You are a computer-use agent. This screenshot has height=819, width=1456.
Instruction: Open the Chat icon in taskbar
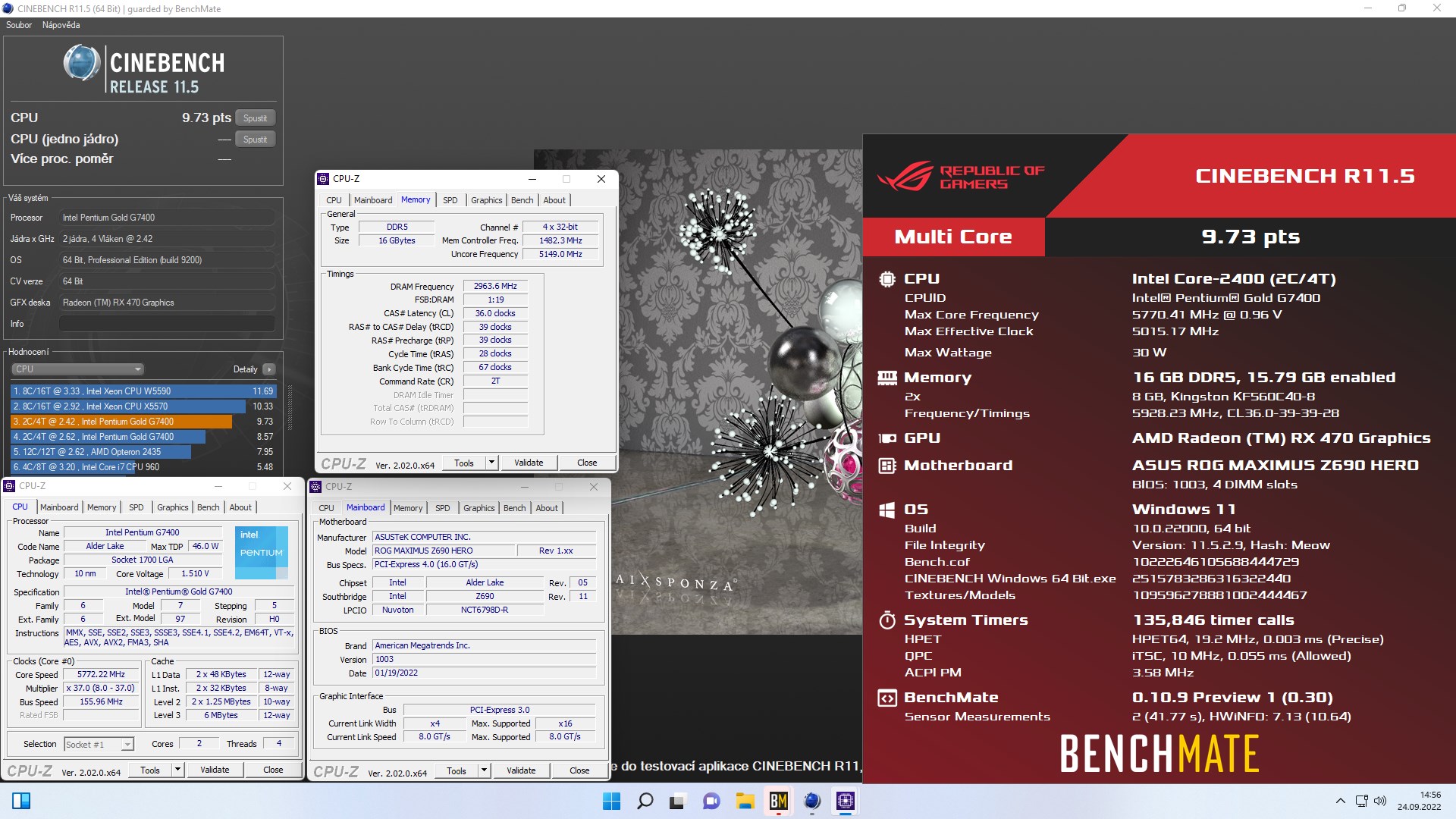711,801
